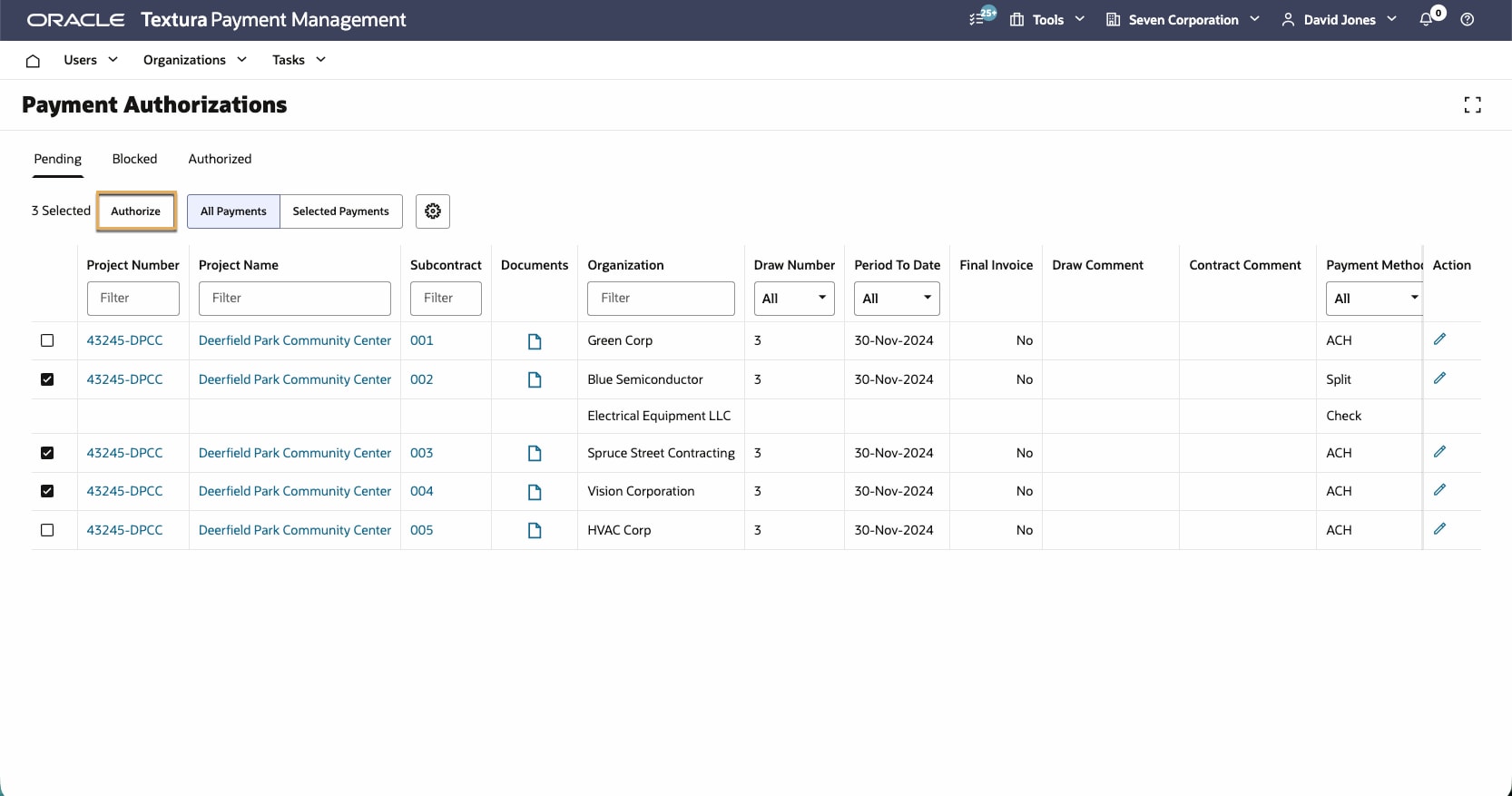Image resolution: width=1512 pixels, height=796 pixels.
Task: Uncheck the Blue Semiconductor row checkbox
Action: 47,379
